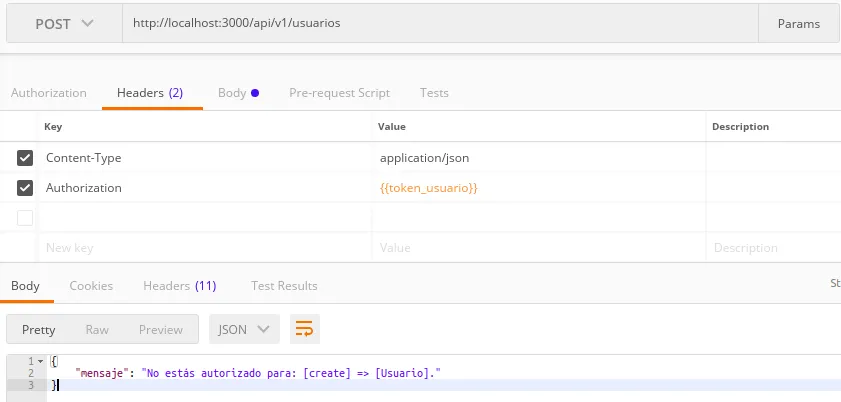Show the response Cookies tab
This screenshot has height=402, width=841.
point(91,286)
